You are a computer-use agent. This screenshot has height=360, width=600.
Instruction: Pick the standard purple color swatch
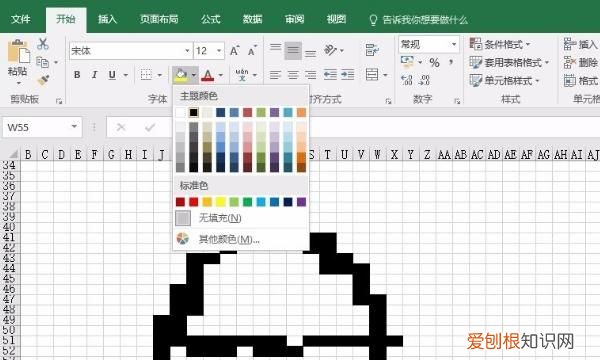coord(302,202)
